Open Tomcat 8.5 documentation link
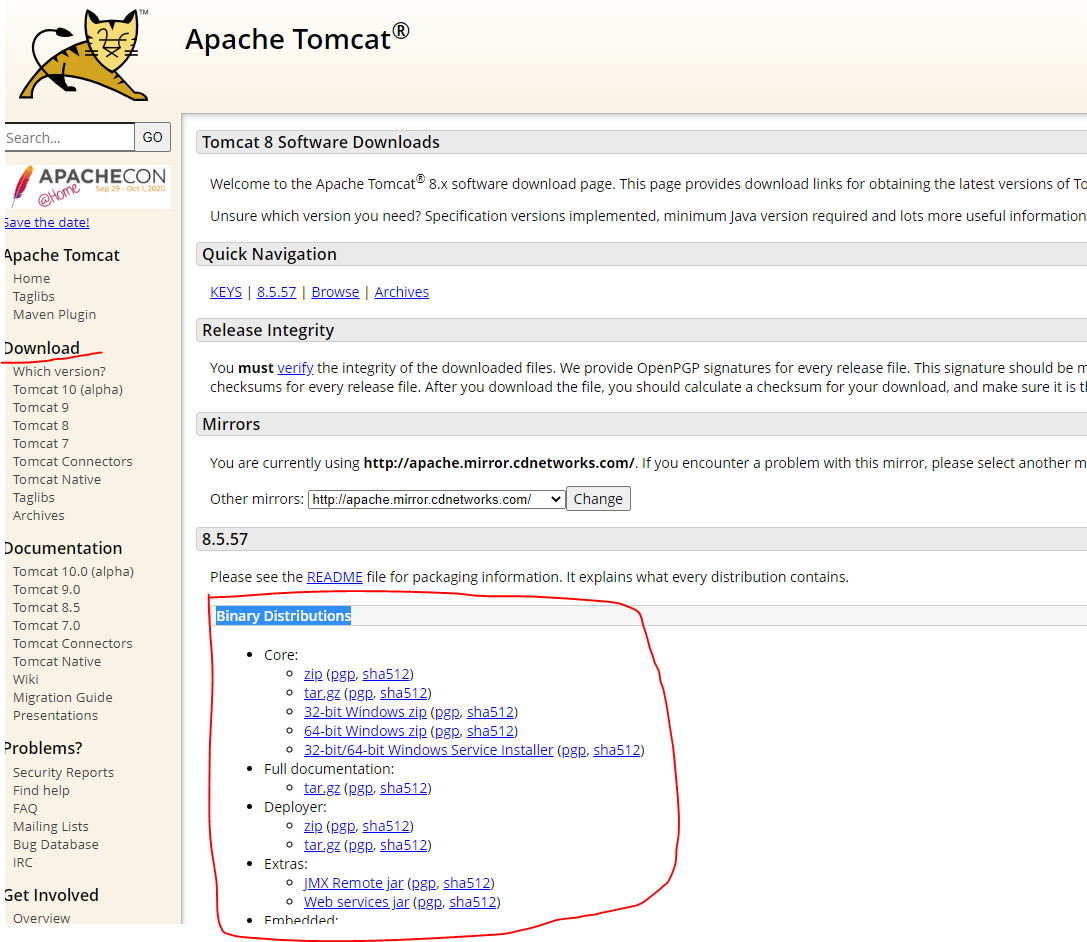This screenshot has width=1087, height=942. (46, 607)
